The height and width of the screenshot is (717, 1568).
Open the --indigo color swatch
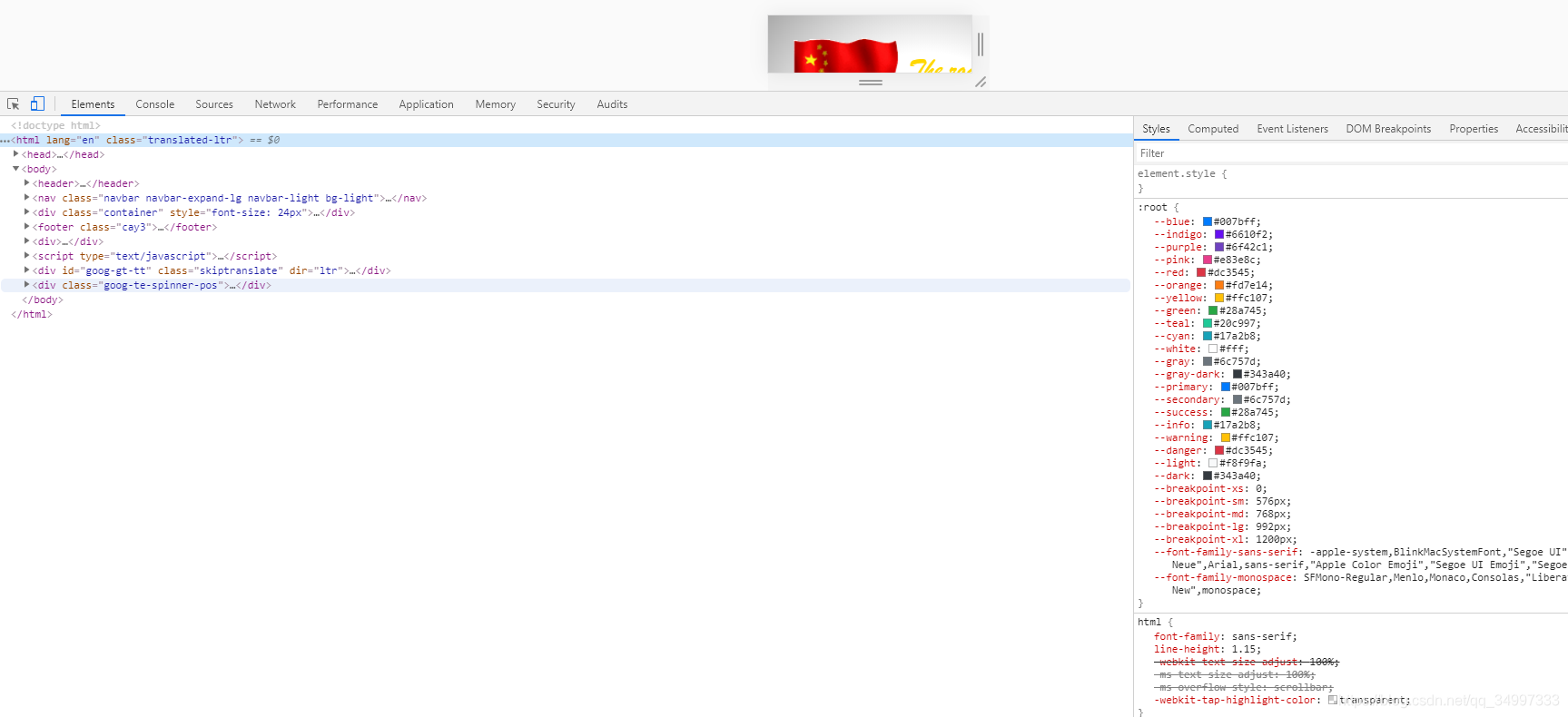pyautogui.click(x=1219, y=234)
